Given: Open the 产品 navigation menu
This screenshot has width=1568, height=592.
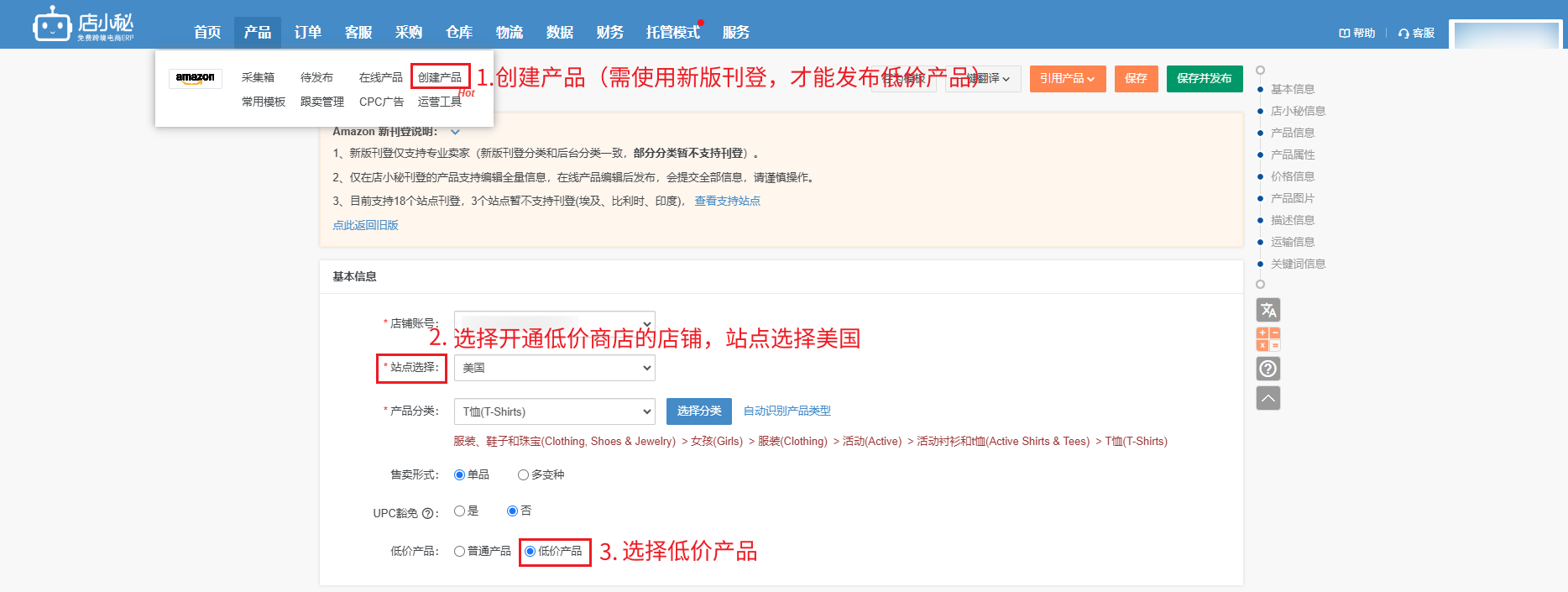Looking at the screenshot, I should coord(258,32).
